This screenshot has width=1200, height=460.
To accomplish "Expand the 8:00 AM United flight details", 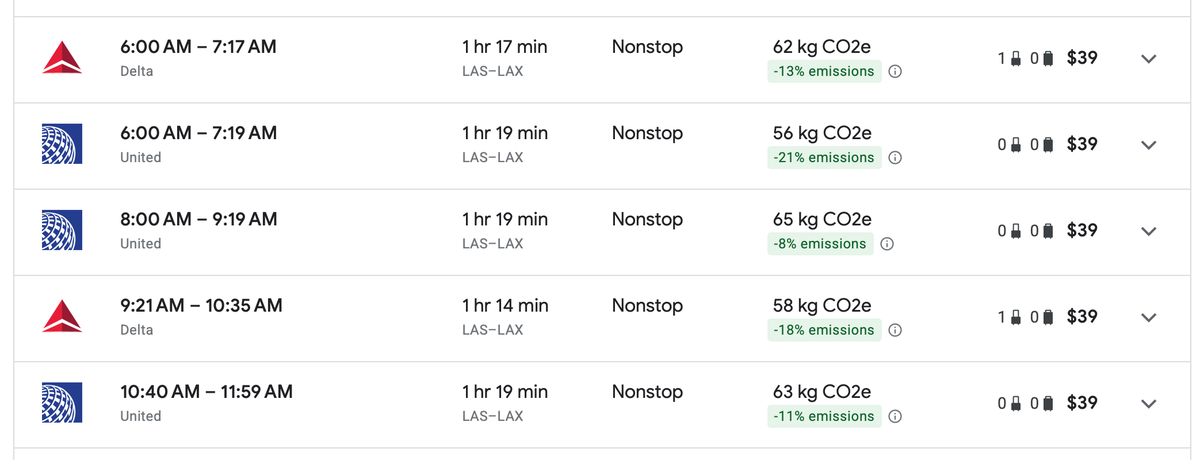I will [x=1148, y=231].
